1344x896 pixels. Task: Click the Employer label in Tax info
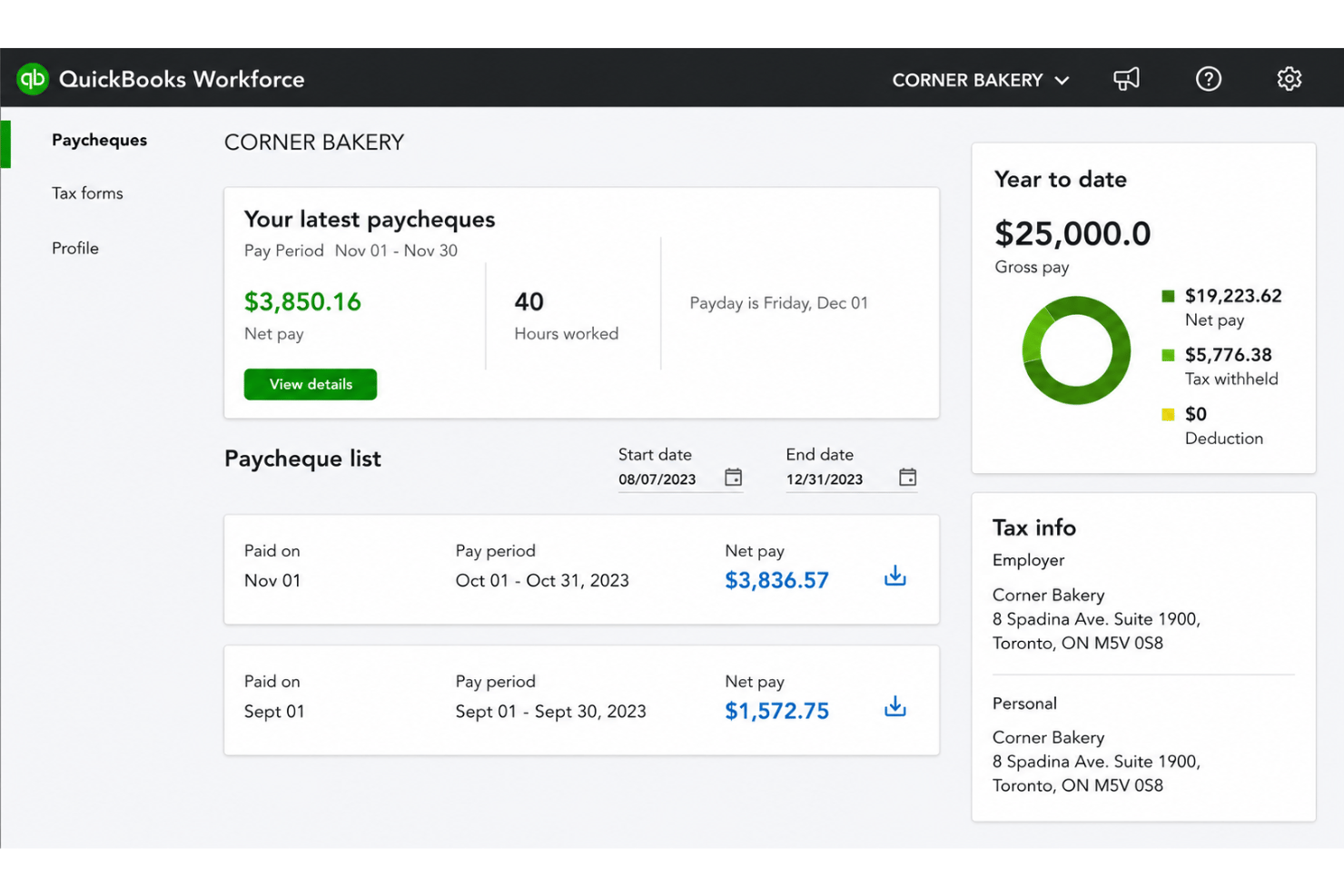point(1028,560)
